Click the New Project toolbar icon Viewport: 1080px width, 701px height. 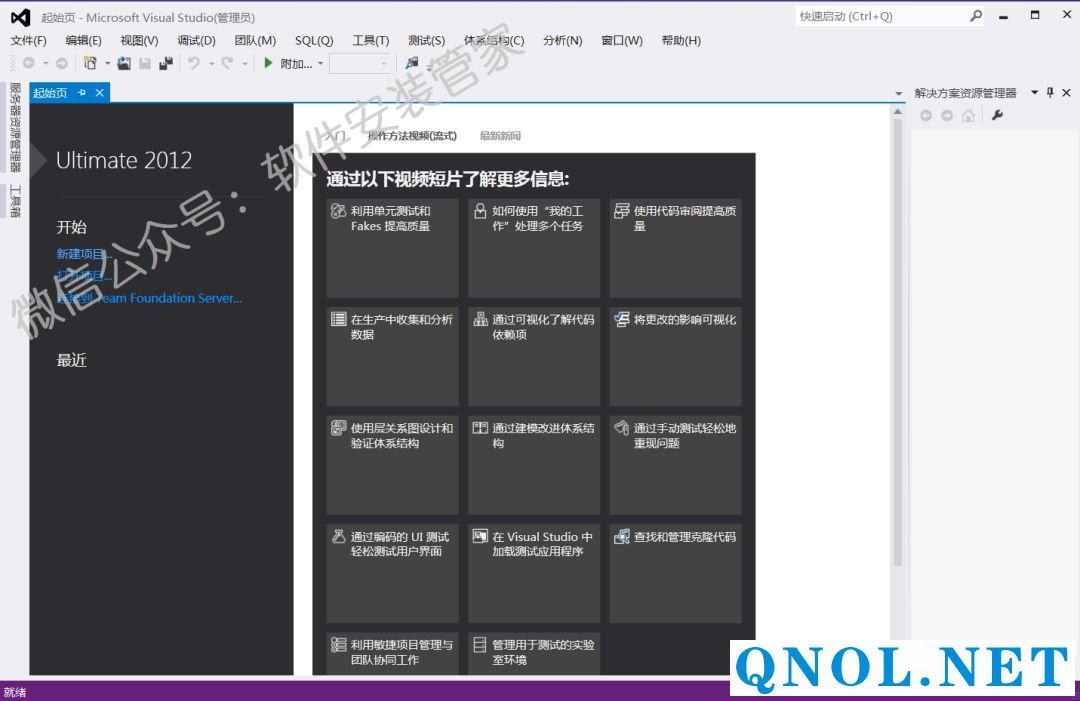point(90,63)
